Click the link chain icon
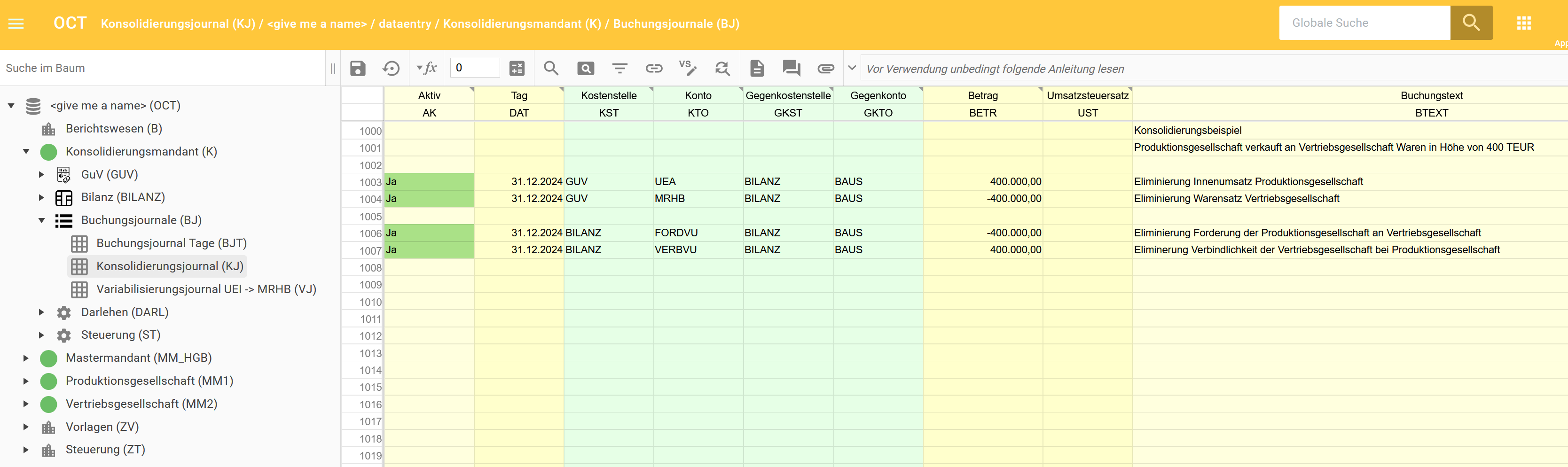This screenshot has width=1568, height=467. tap(654, 68)
